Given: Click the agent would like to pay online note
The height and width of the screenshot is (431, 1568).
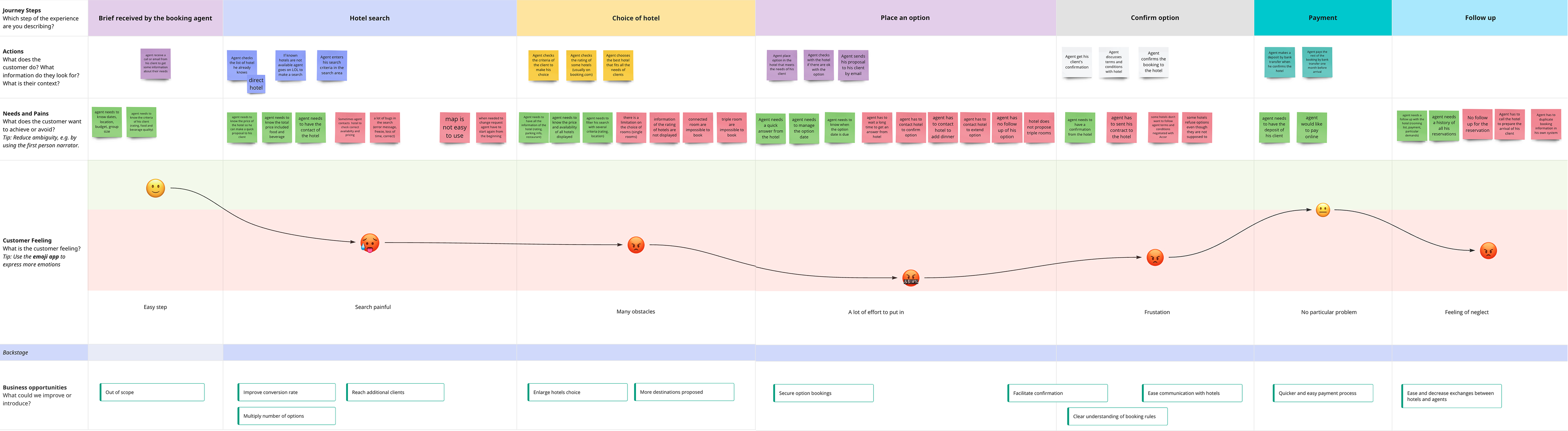Looking at the screenshot, I should [1311, 128].
